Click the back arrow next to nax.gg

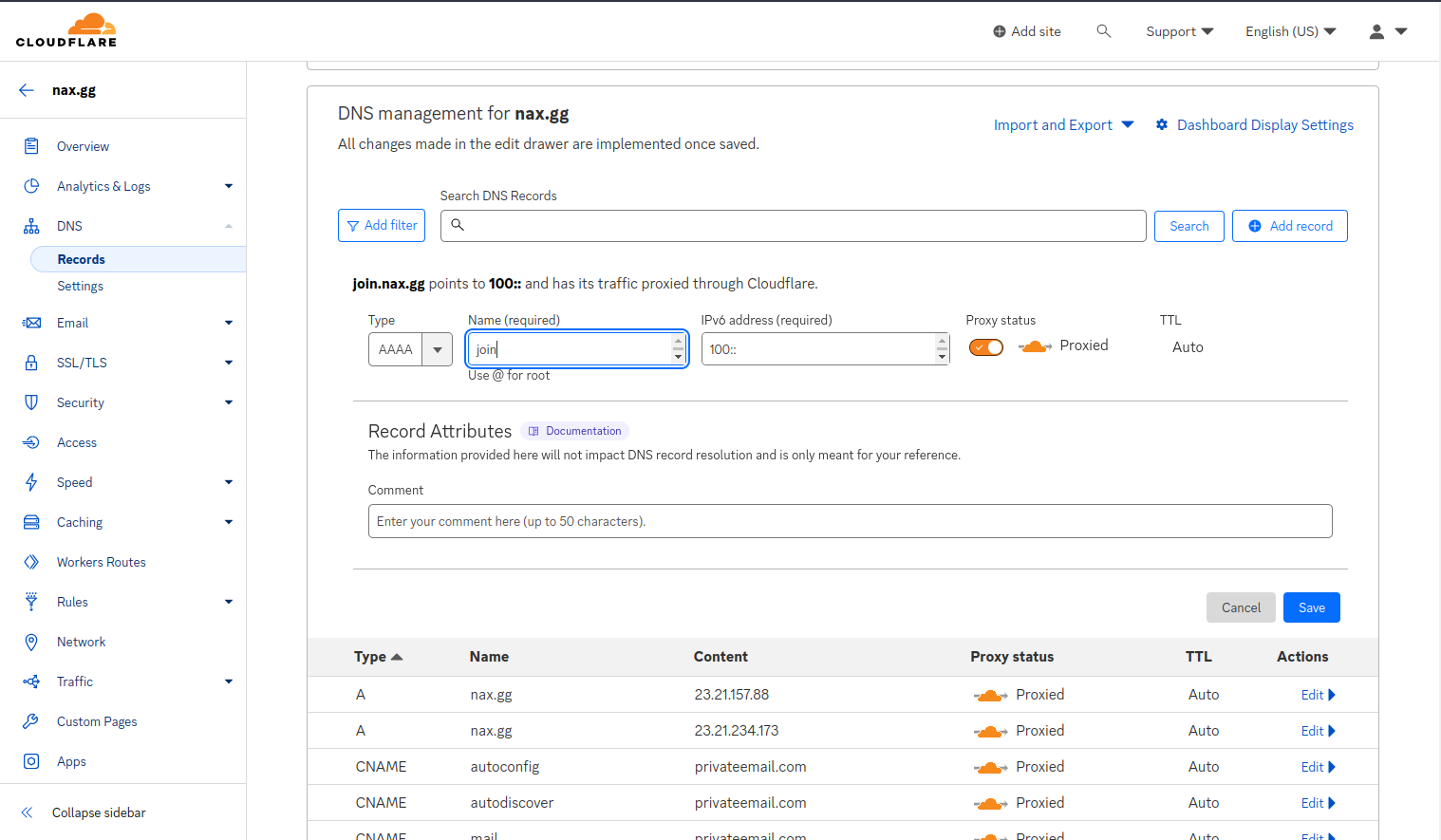pos(26,89)
